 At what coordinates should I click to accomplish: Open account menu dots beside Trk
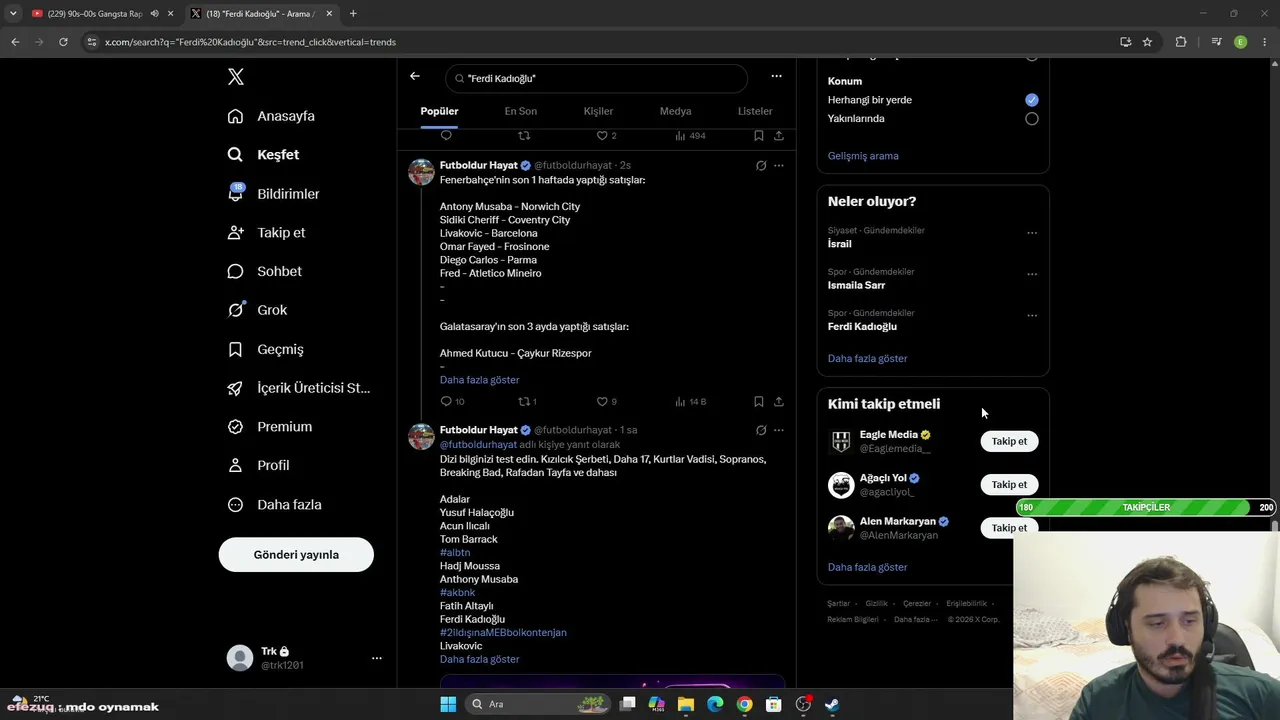tap(377, 658)
